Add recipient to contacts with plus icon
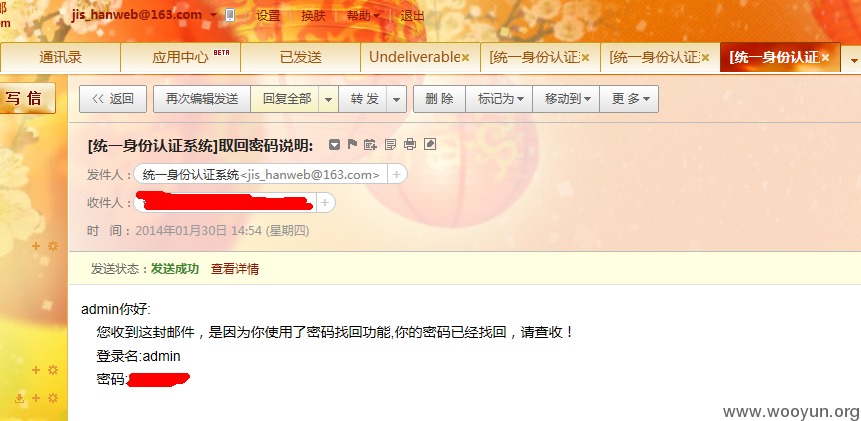 [x=325, y=203]
